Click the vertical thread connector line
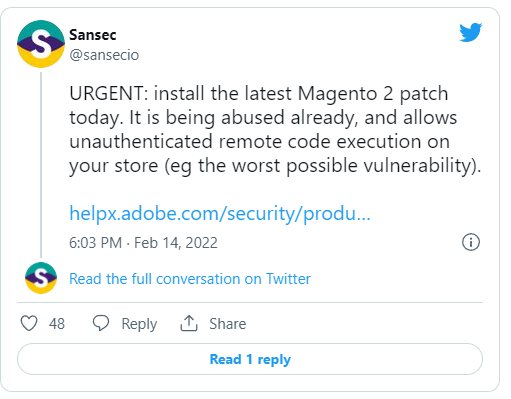 coord(41,165)
